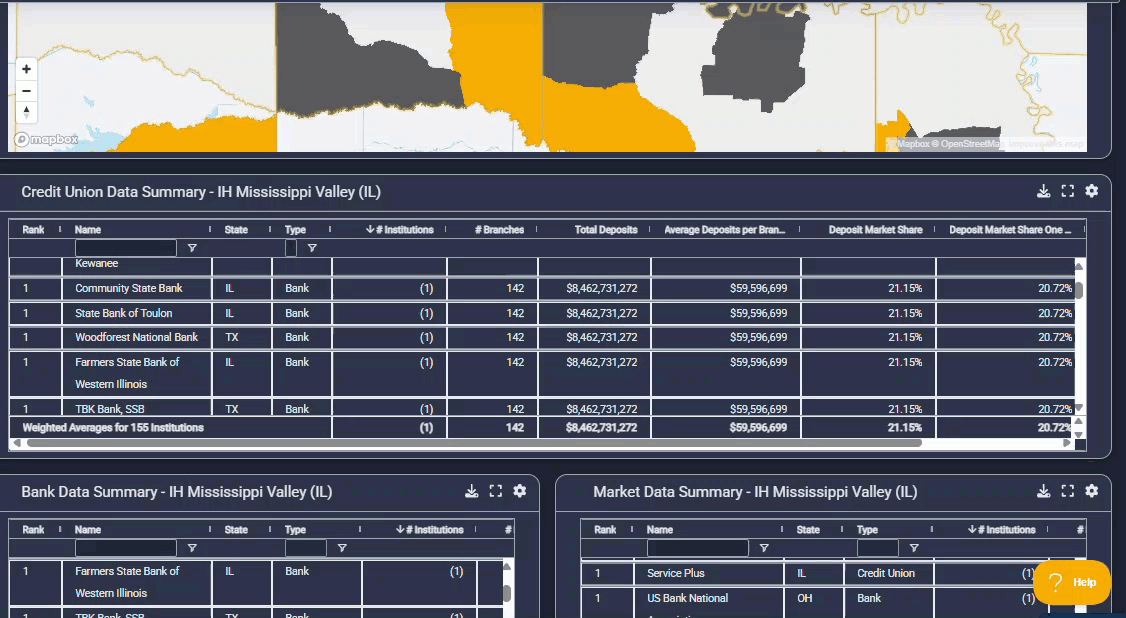Open Name filter menu in Market Data table
Image resolution: width=1126 pixels, height=618 pixels.
(x=764, y=548)
